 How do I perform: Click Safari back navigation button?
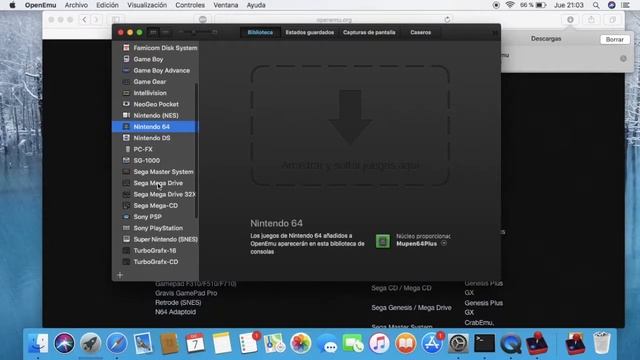pyautogui.click(x=84, y=20)
